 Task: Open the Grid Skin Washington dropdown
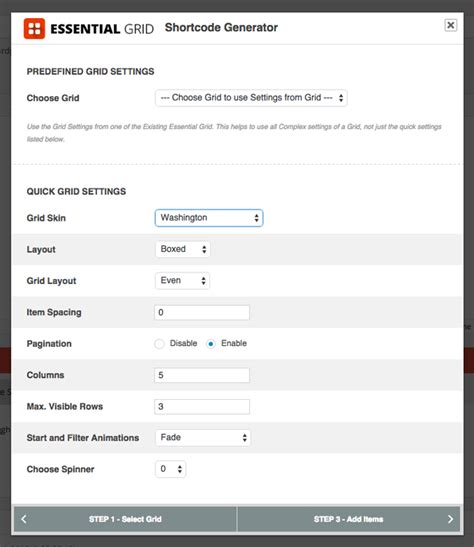coord(209,218)
